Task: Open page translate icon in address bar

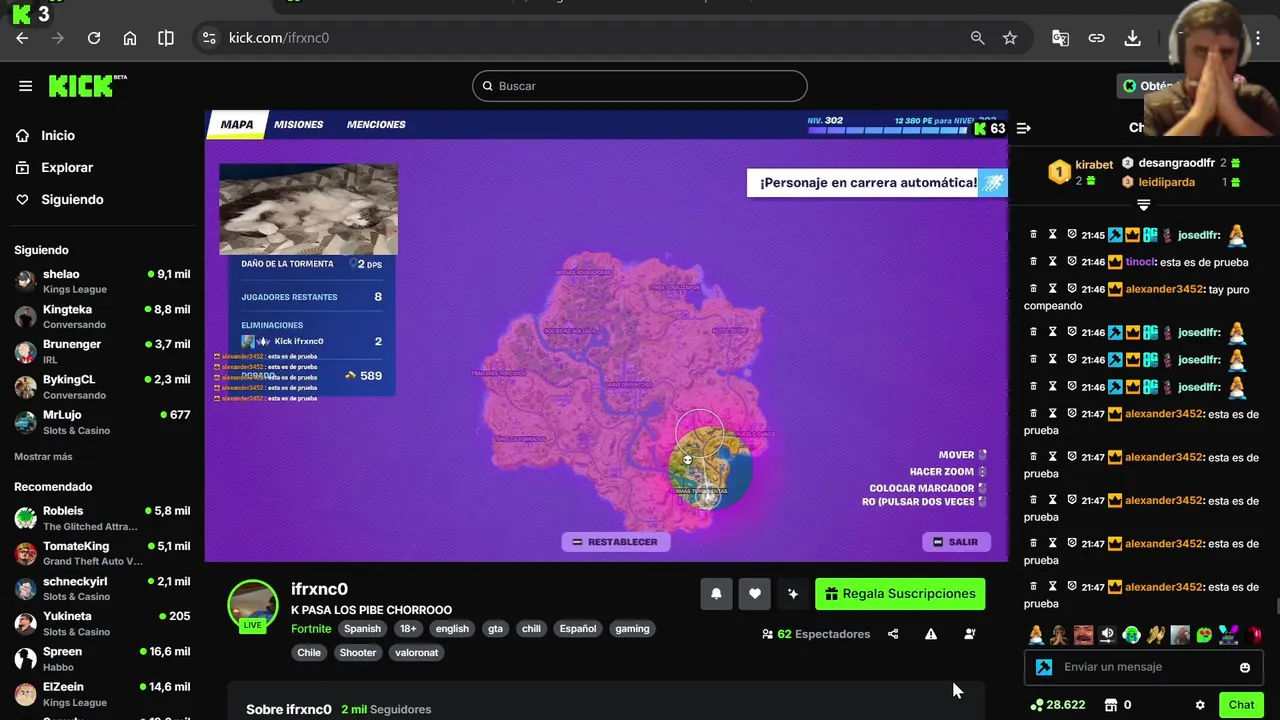Action: [x=1060, y=38]
